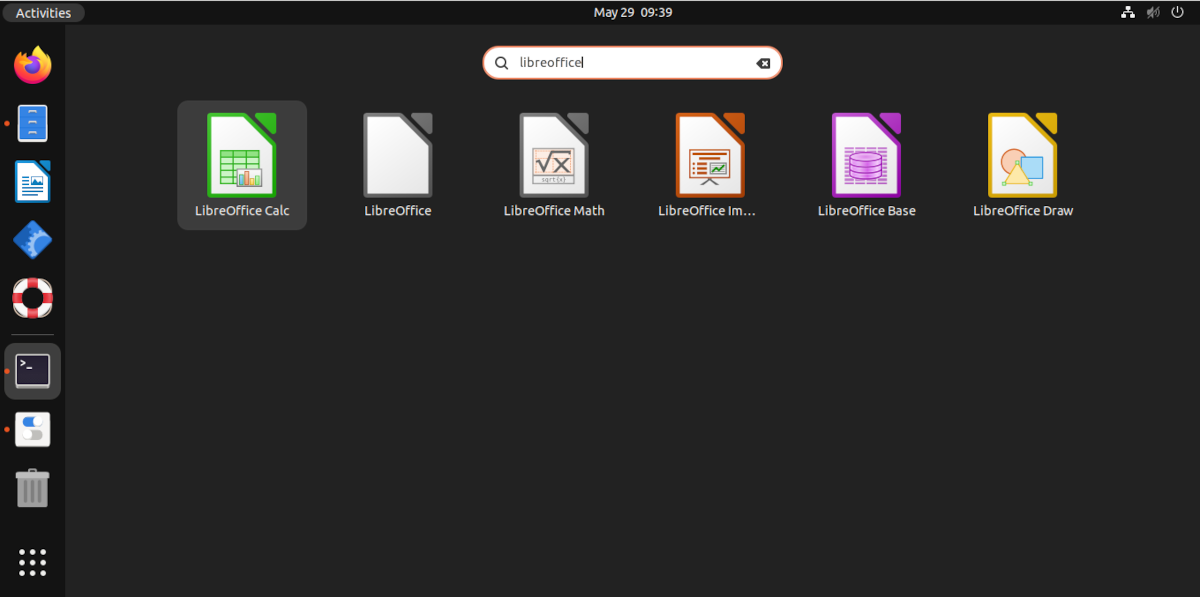This screenshot has width=1200, height=597.
Task: Click the Activities button
Action: coord(43,12)
